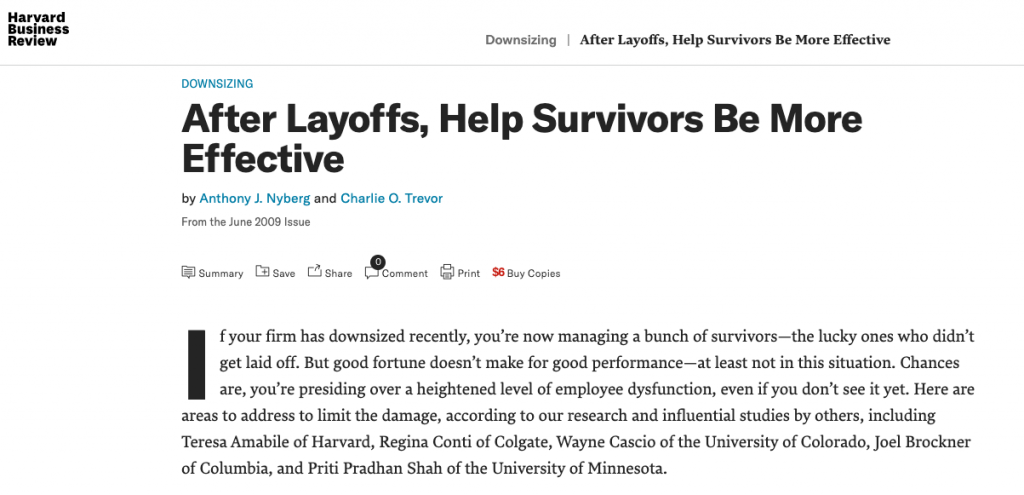Click the From the June 2009 Issue text
The image size is (1024, 495).
click(246, 222)
